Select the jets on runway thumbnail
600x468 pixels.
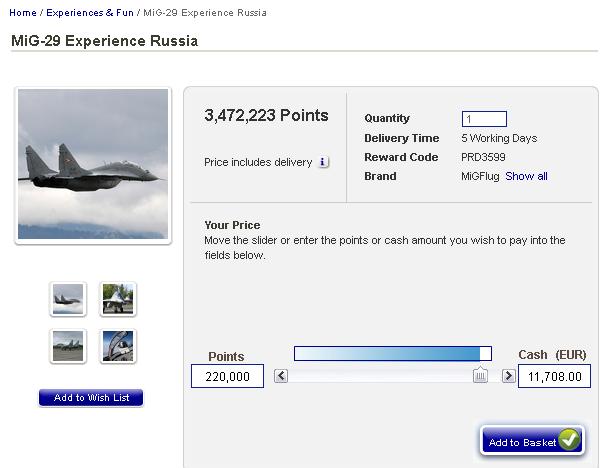click(x=69, y=346)
